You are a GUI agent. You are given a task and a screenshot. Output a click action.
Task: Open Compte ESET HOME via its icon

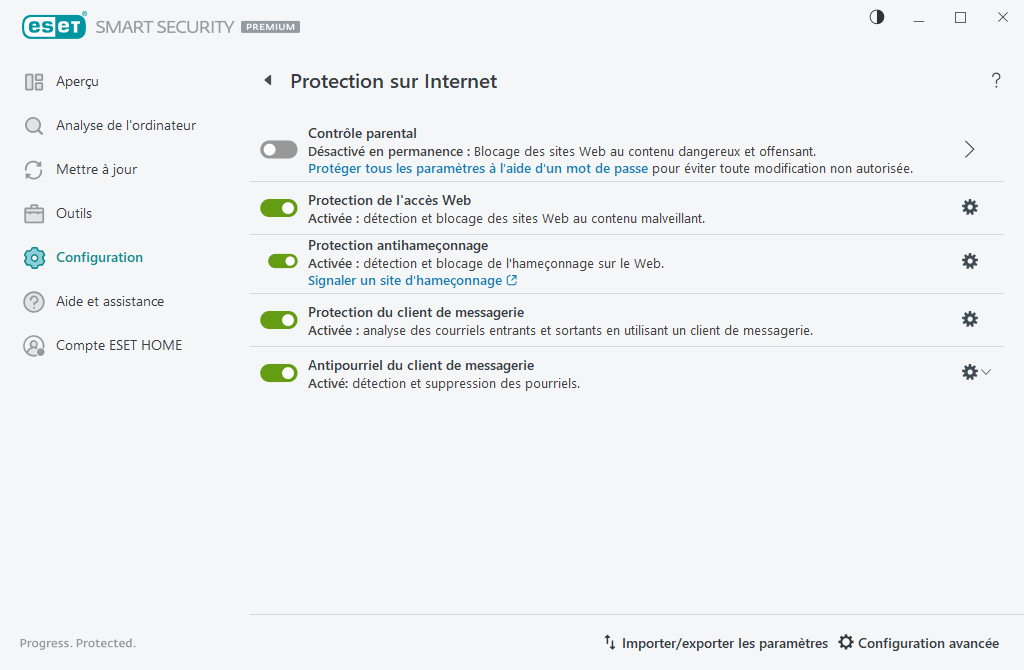point(34,345)
